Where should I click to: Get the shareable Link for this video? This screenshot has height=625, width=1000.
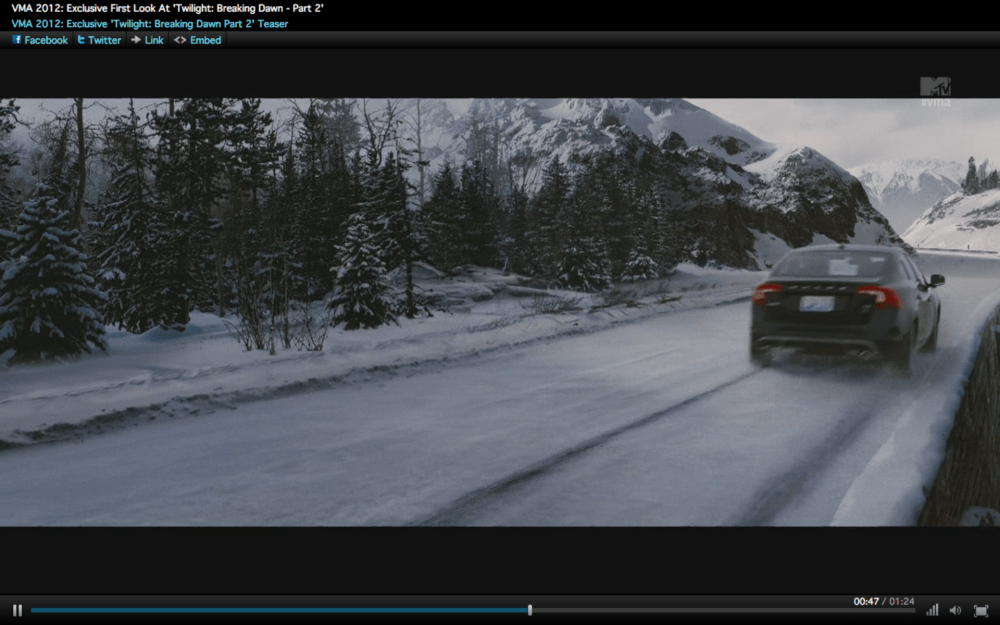154,40
